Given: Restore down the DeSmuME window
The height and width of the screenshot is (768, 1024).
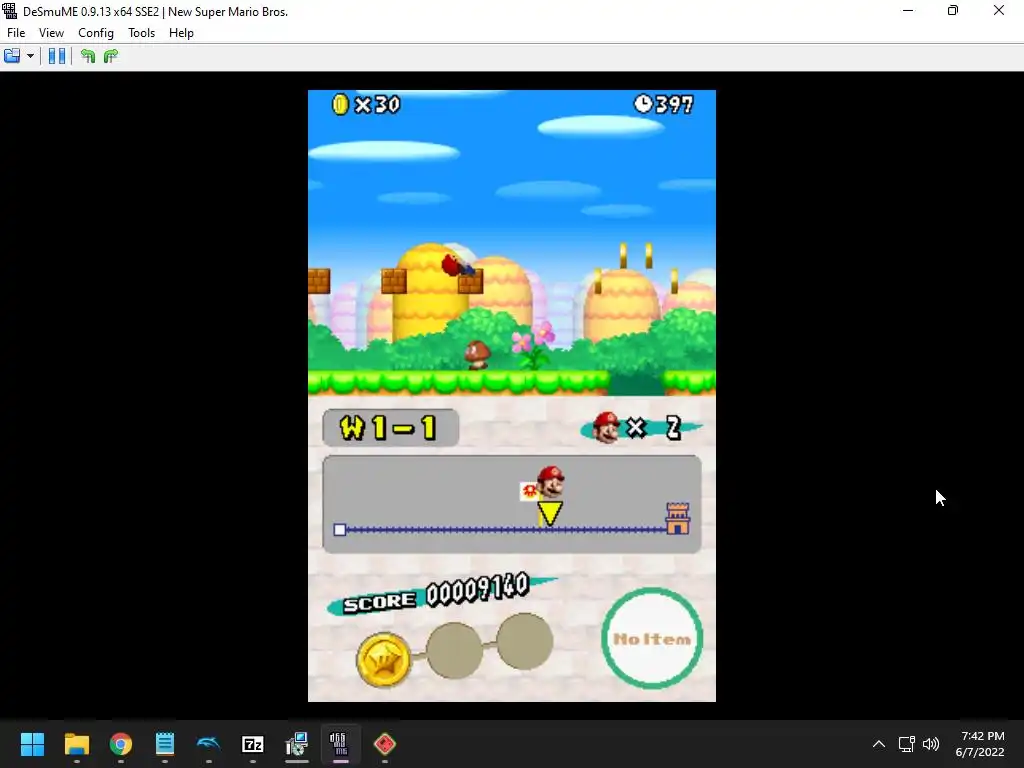Looking at the screenshot, I should [x=953, y=10].
